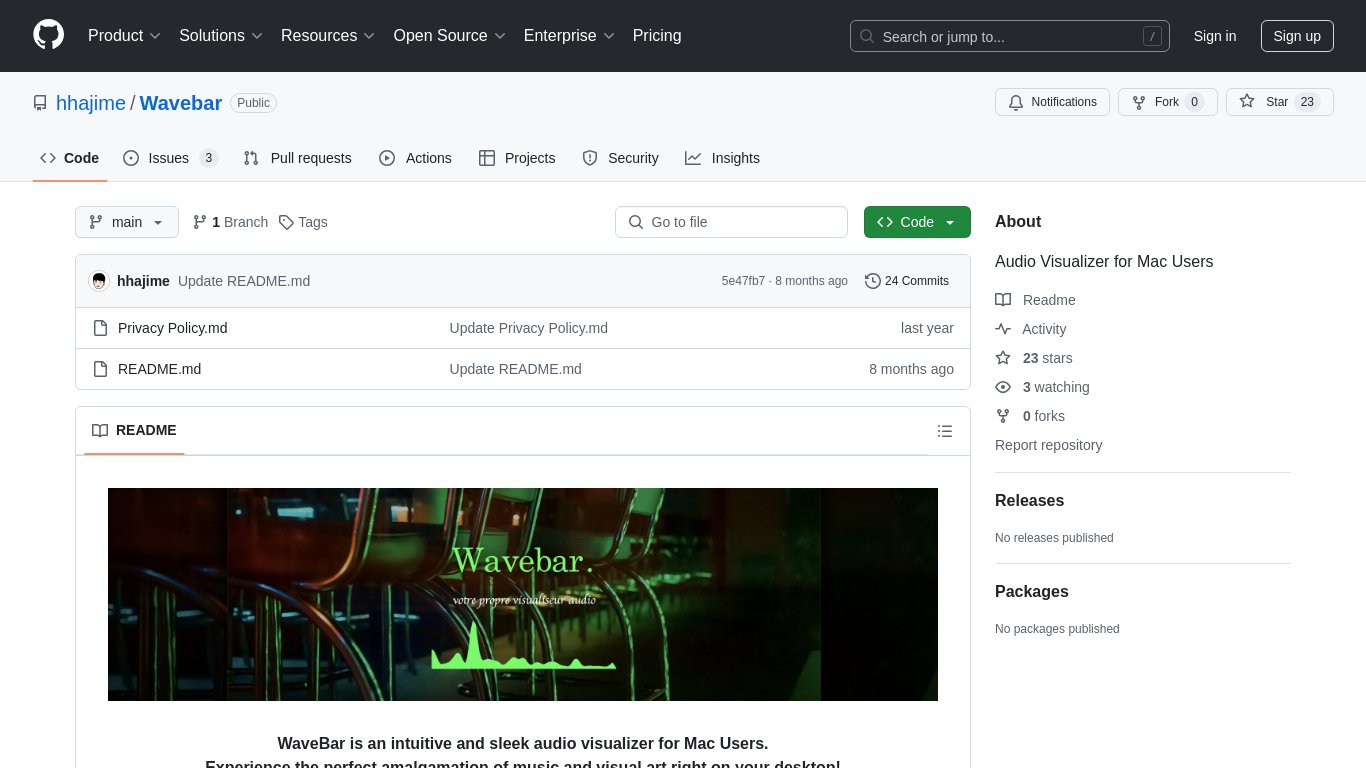Click the Go to file search box

click(731, 222)
